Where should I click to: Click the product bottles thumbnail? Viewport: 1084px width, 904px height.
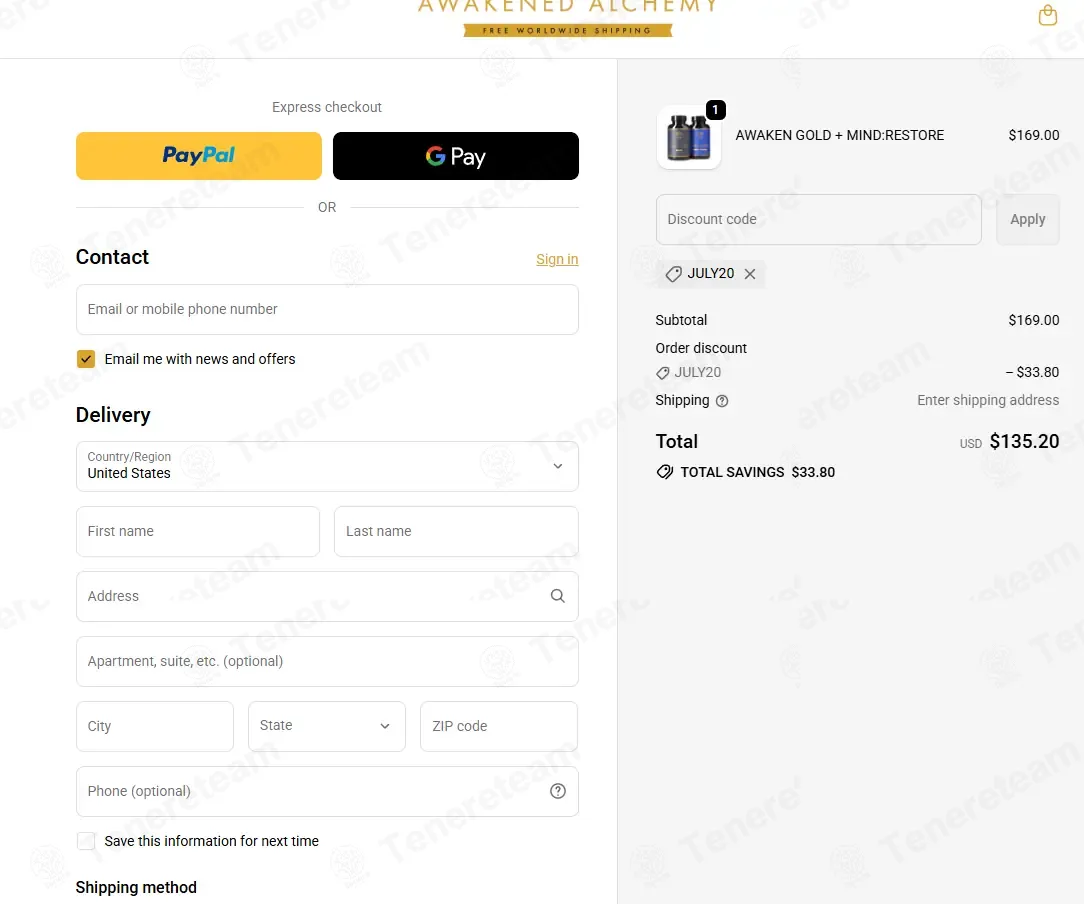click(x=689, y=138)
